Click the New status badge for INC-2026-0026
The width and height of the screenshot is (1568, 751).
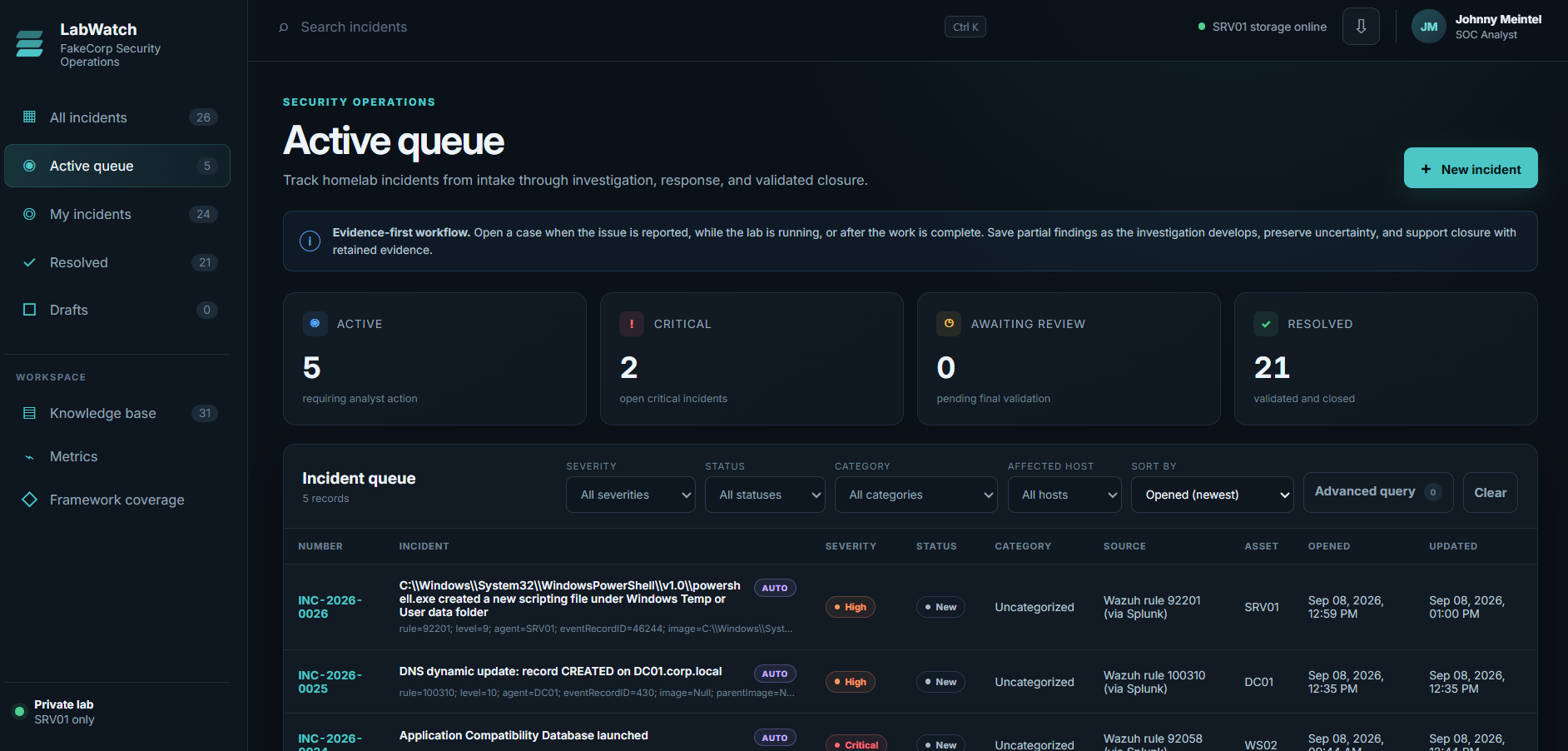click(940, 607)
